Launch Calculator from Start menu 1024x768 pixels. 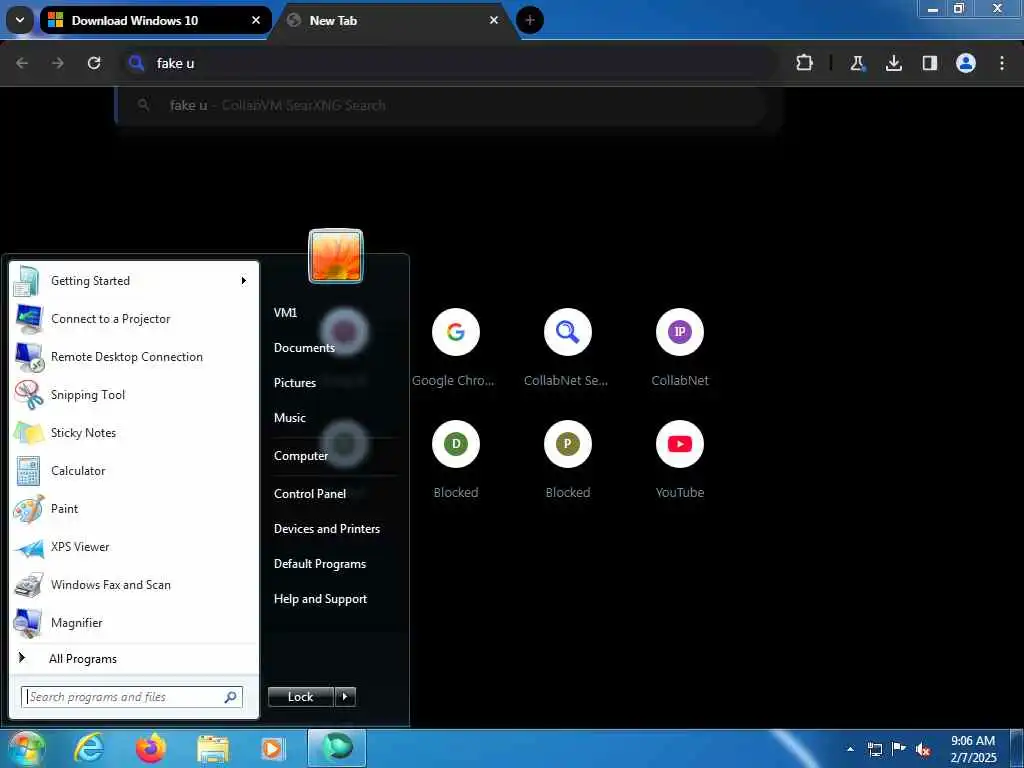(x=134, y=470)
